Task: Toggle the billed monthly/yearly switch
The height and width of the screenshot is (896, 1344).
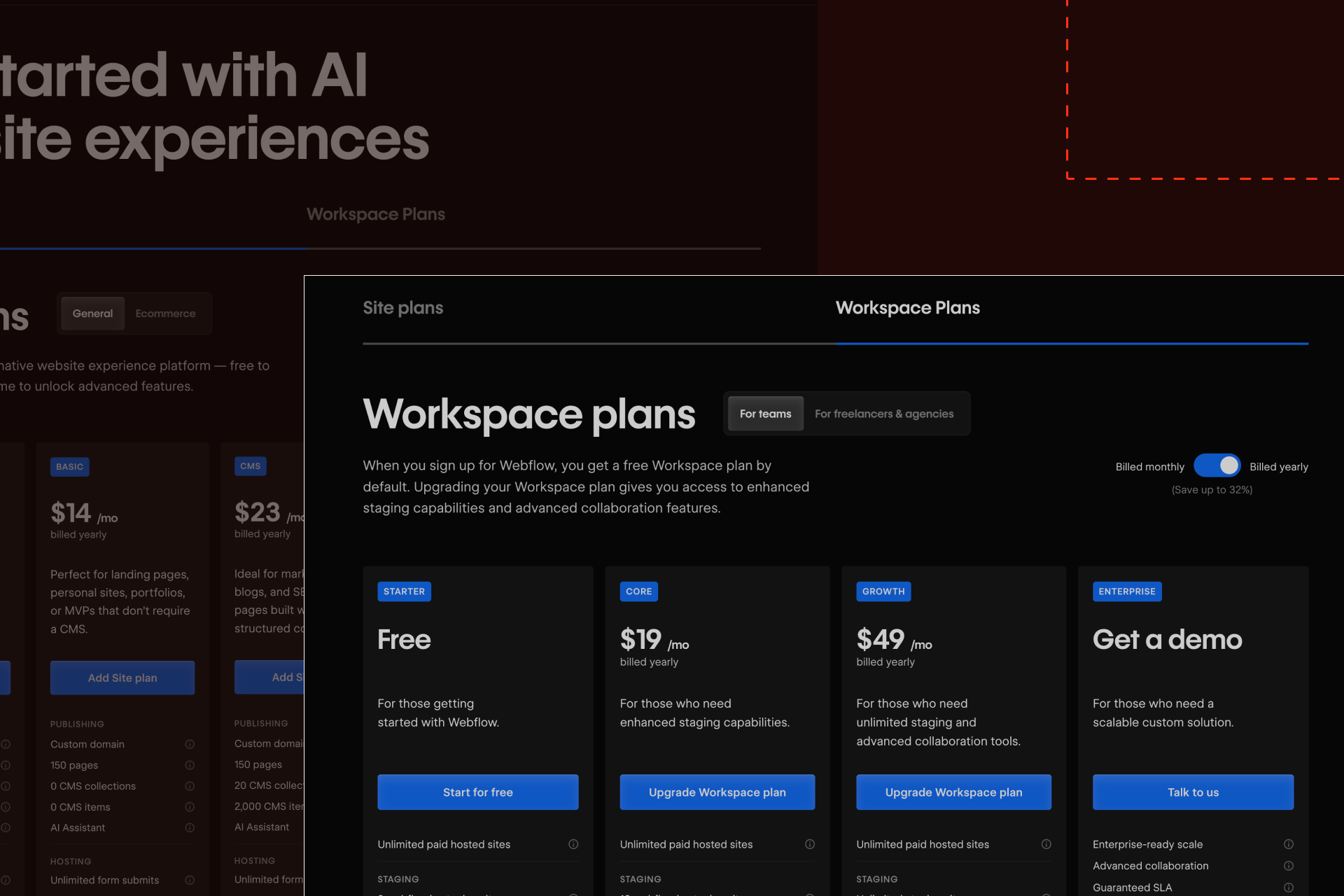Action: (x=1217, y=465)
